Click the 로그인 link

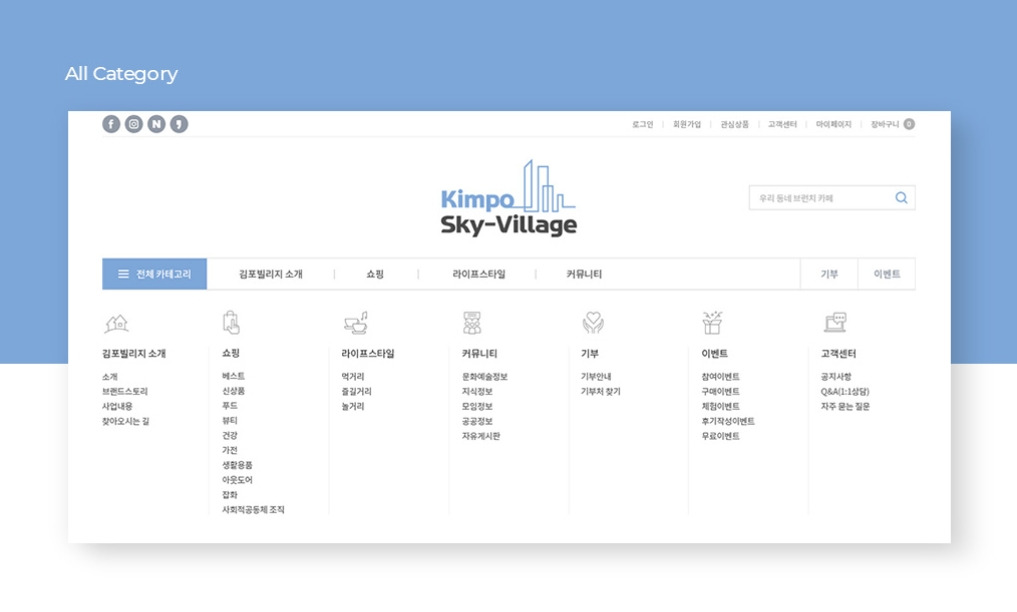click(643, 124)
